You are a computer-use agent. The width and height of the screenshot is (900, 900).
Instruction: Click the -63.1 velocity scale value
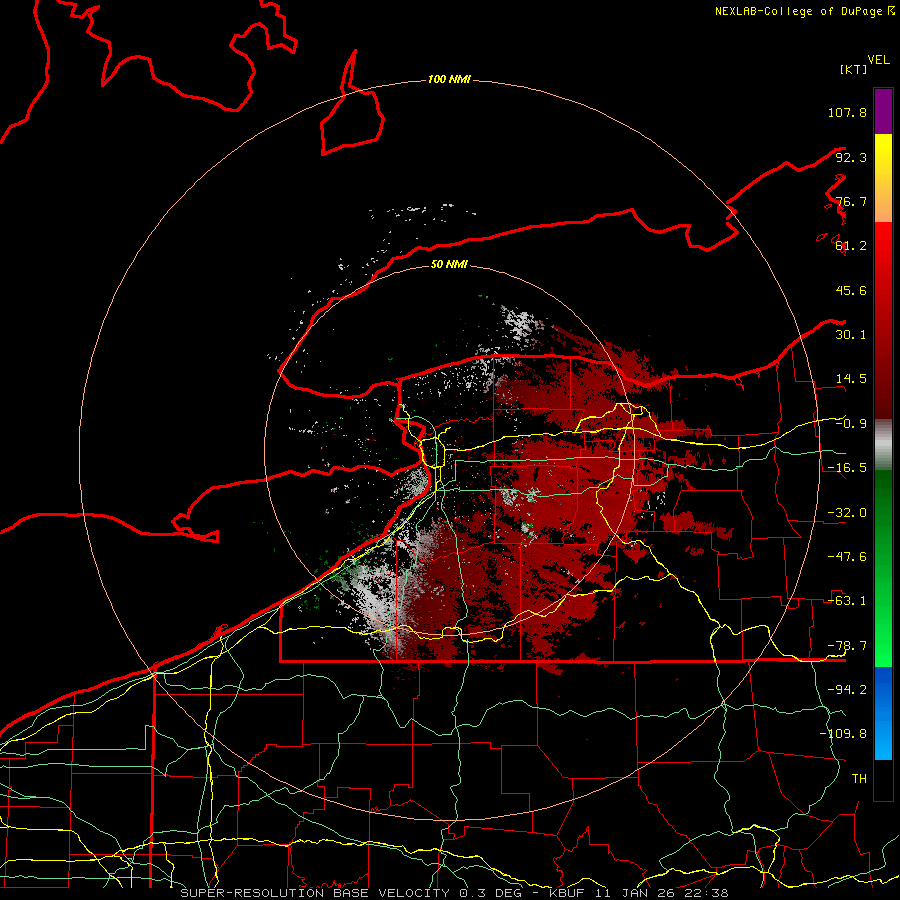[x=847, y=601]
